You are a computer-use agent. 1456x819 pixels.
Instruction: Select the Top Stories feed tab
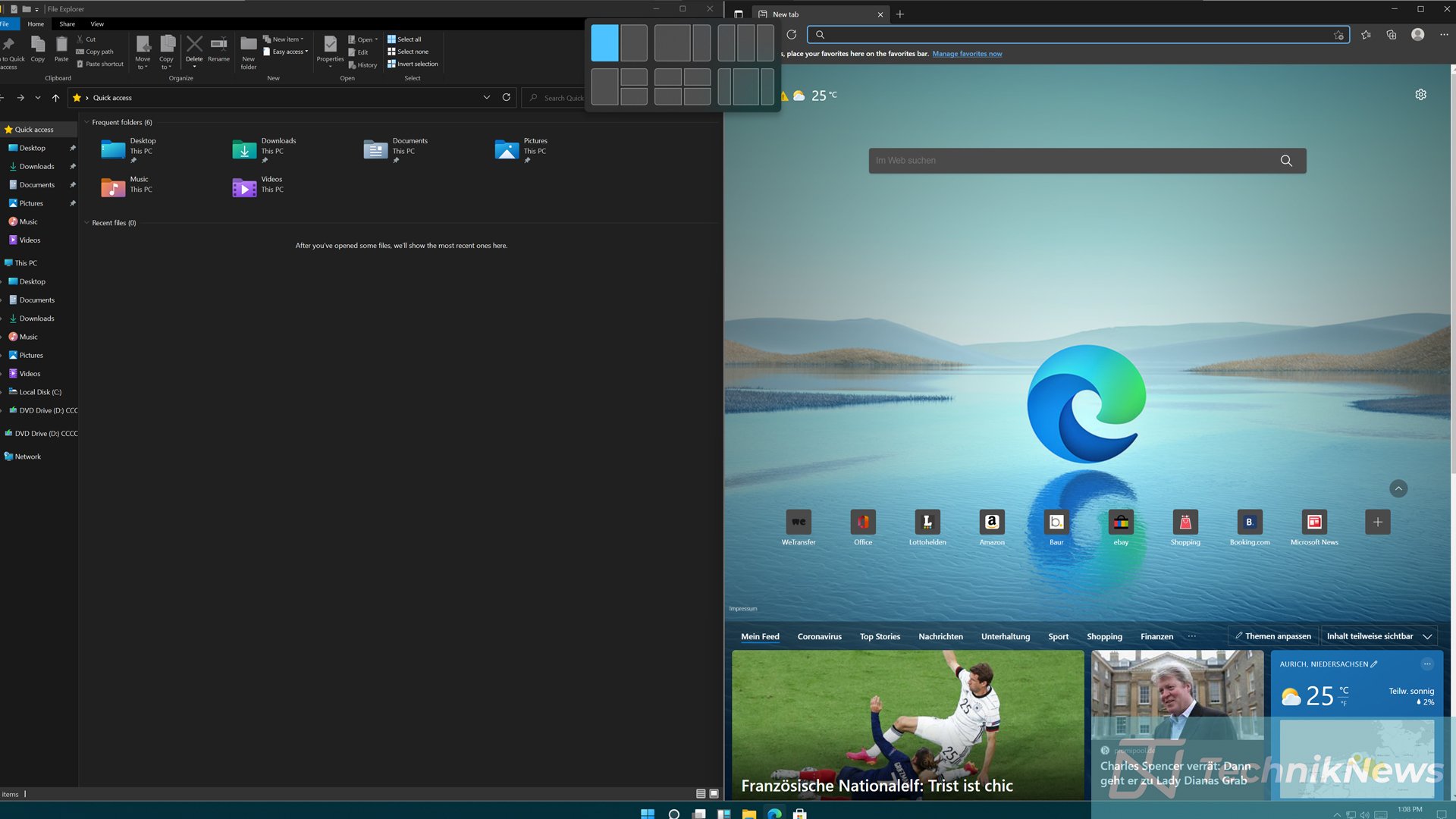pos(880,636)
